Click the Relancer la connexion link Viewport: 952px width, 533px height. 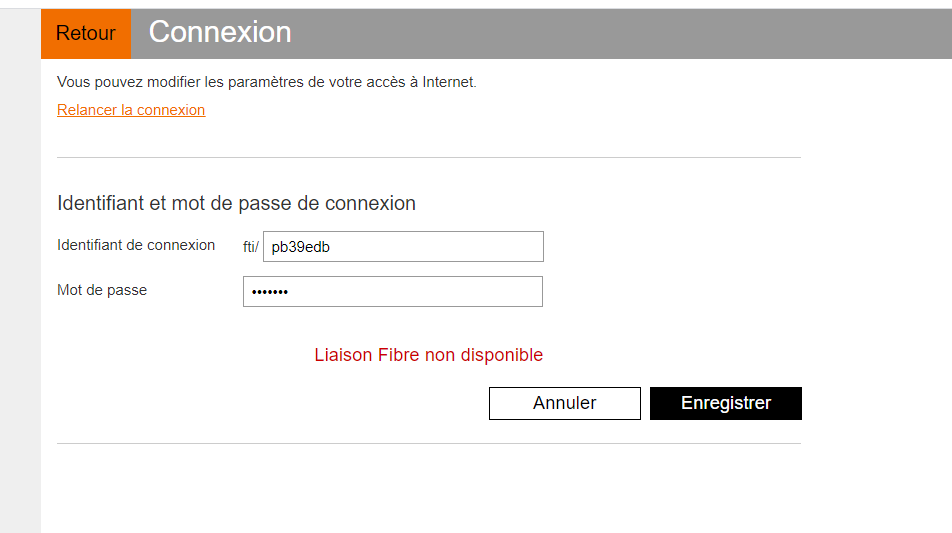tap(131, 110)
